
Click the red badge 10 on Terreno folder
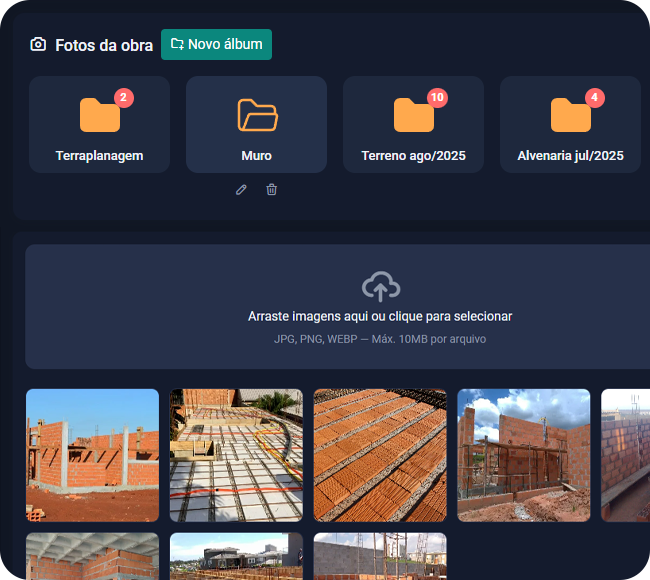pos(437,98)
